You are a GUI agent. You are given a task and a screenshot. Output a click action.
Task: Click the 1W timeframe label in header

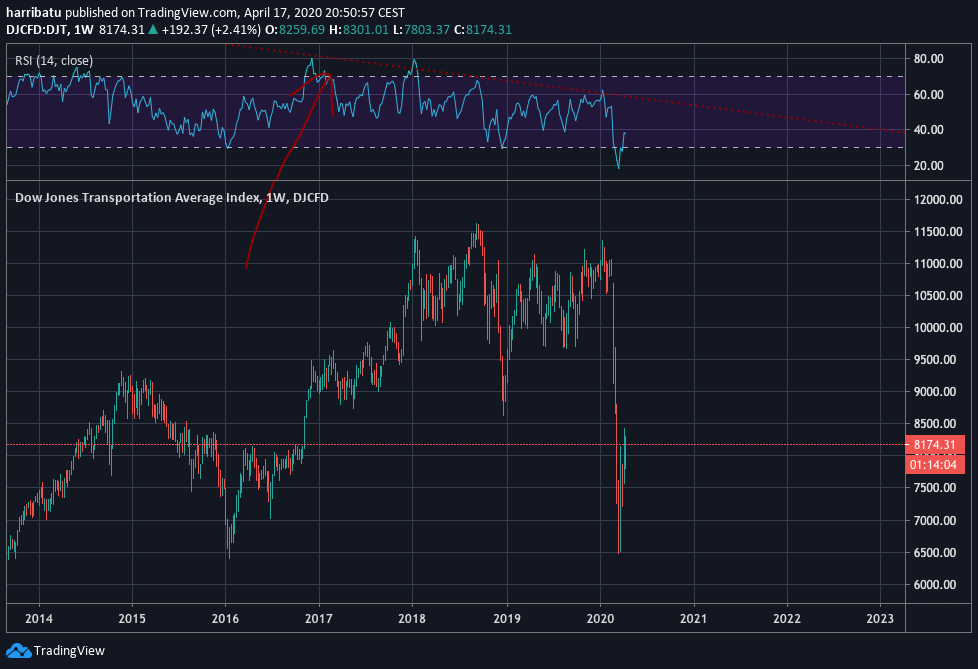[x=84, y=29]
